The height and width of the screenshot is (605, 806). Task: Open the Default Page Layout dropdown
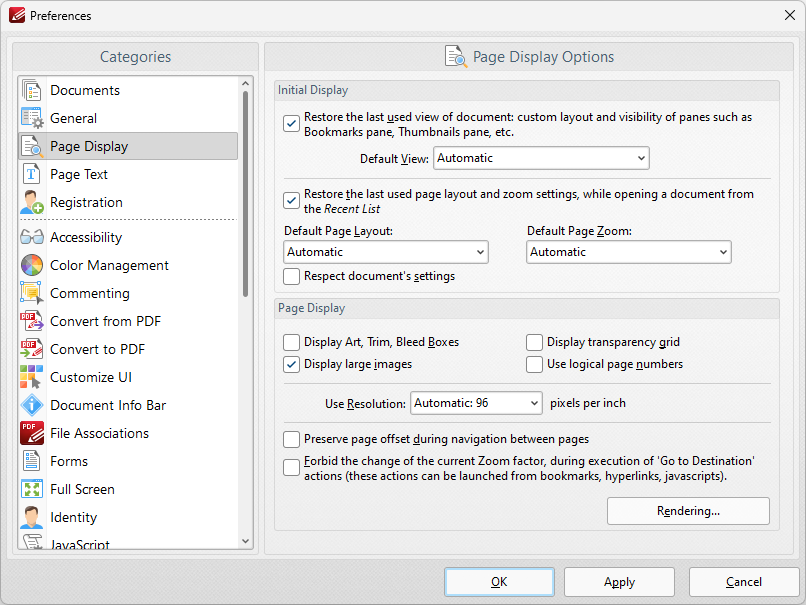pos(386,252)
